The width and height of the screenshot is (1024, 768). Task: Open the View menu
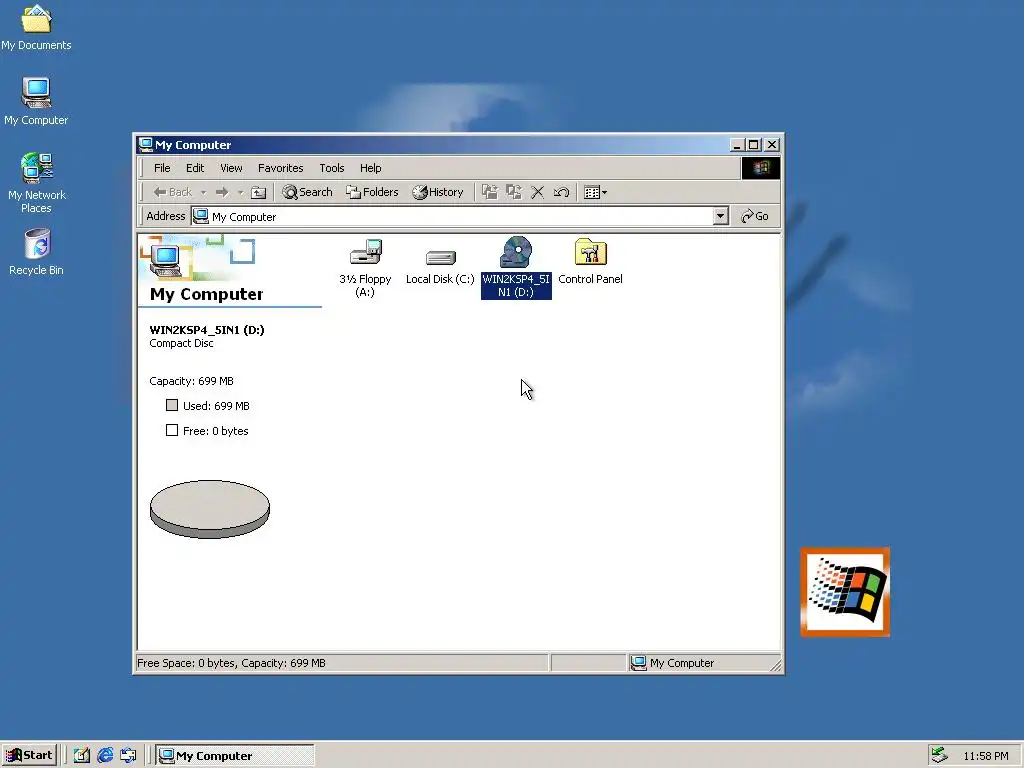pos(231,168)
